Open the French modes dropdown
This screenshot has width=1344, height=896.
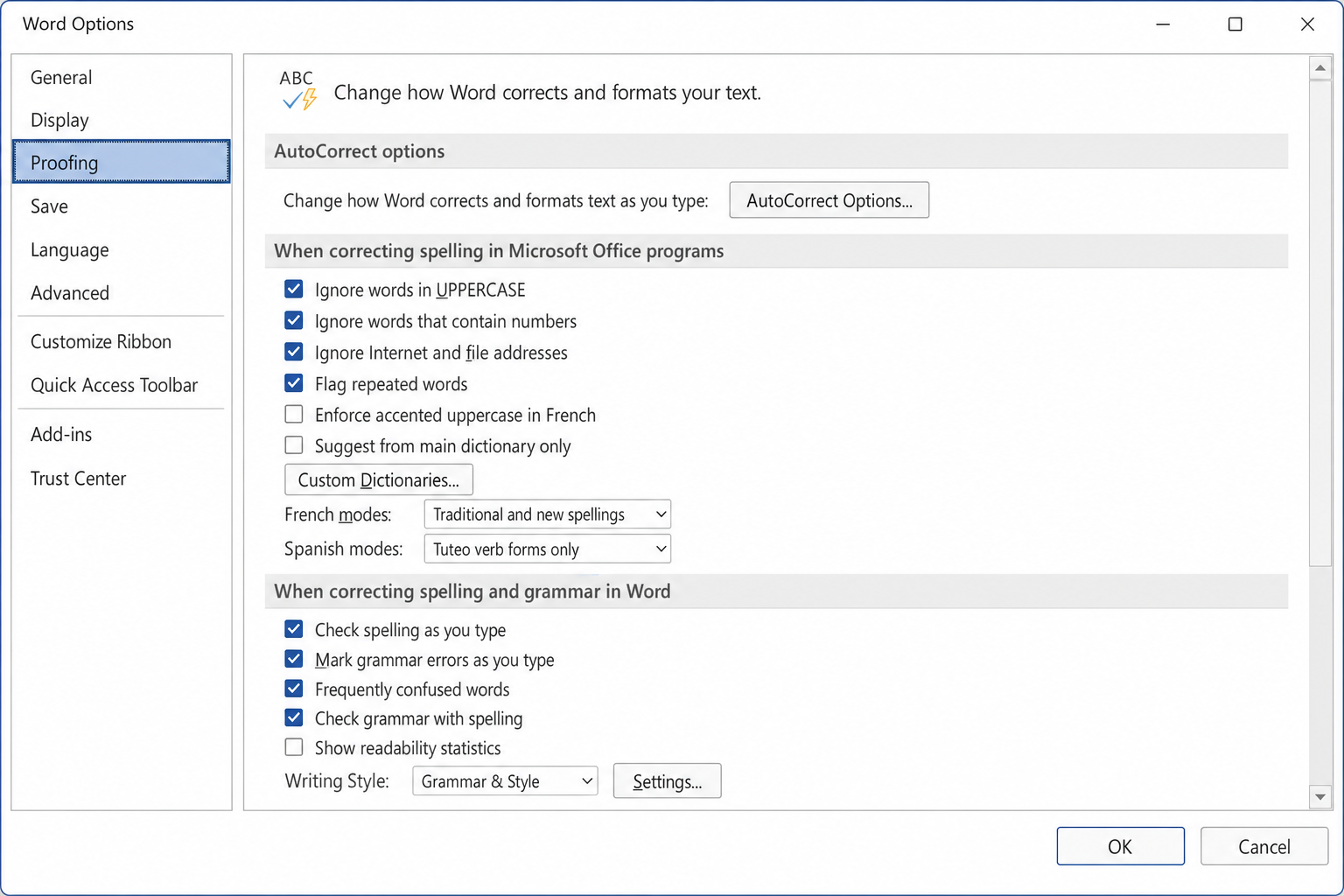547,514
